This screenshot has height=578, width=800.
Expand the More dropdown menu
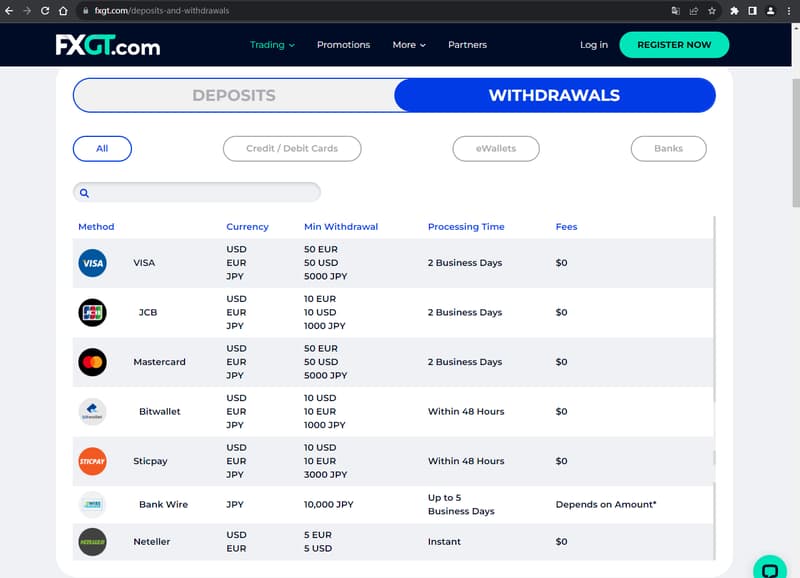409,45
